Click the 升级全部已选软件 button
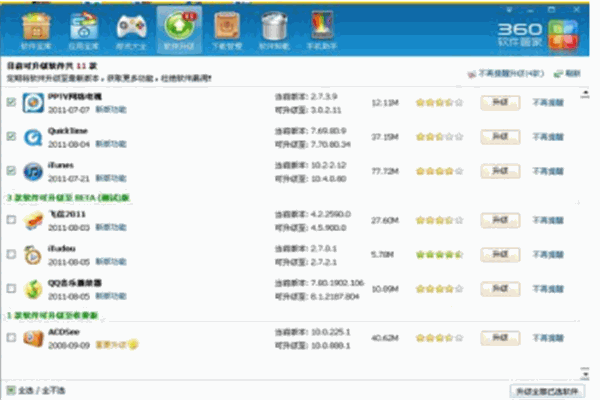600x400 pixels. 548,391
